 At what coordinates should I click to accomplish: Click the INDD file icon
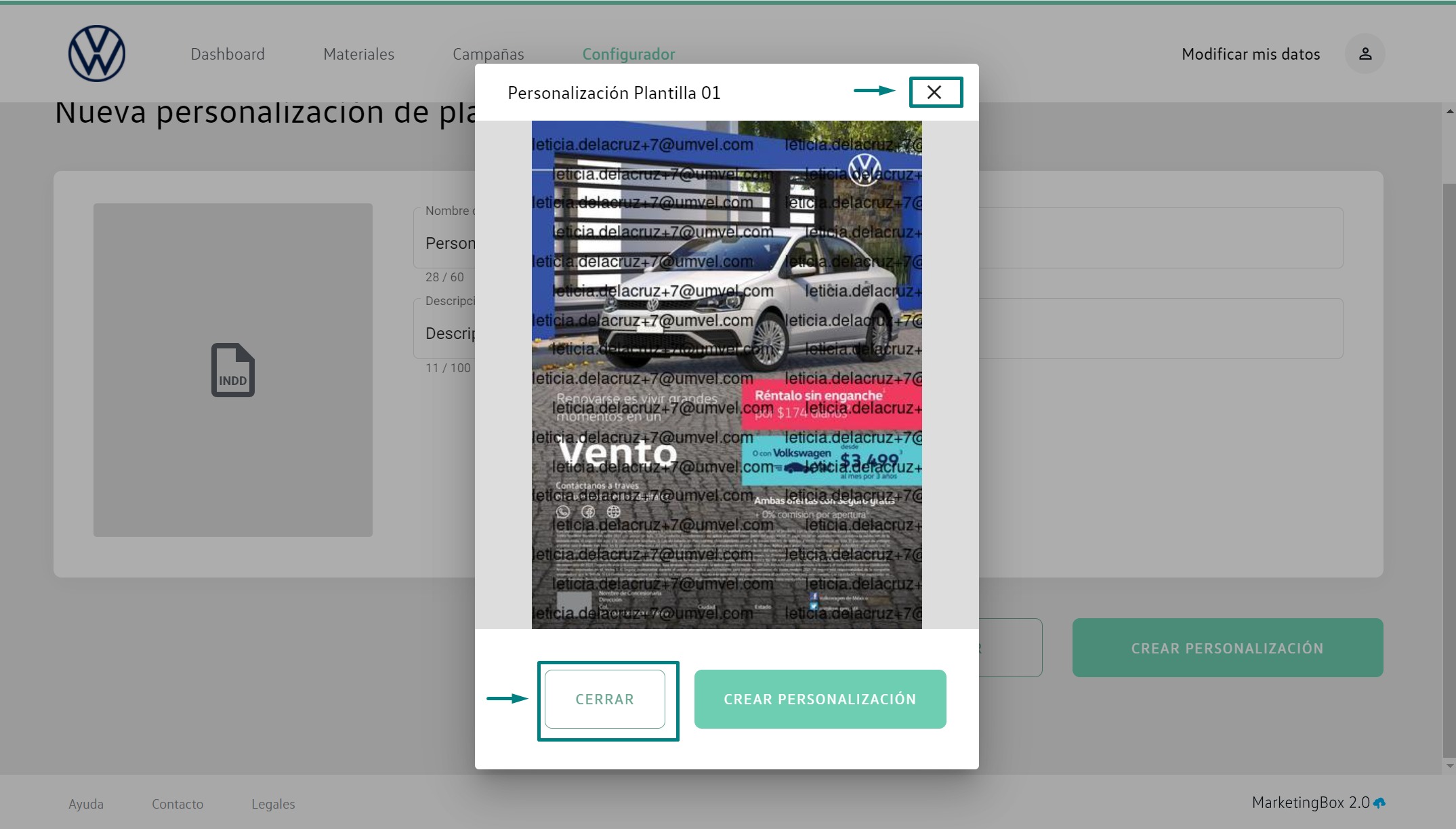tap(232, 370)
